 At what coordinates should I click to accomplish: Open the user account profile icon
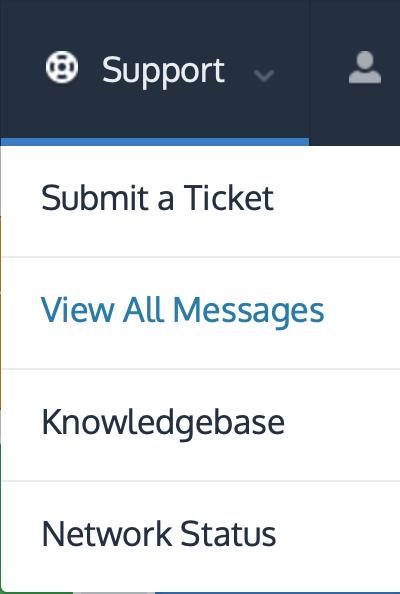coord(365,67)
